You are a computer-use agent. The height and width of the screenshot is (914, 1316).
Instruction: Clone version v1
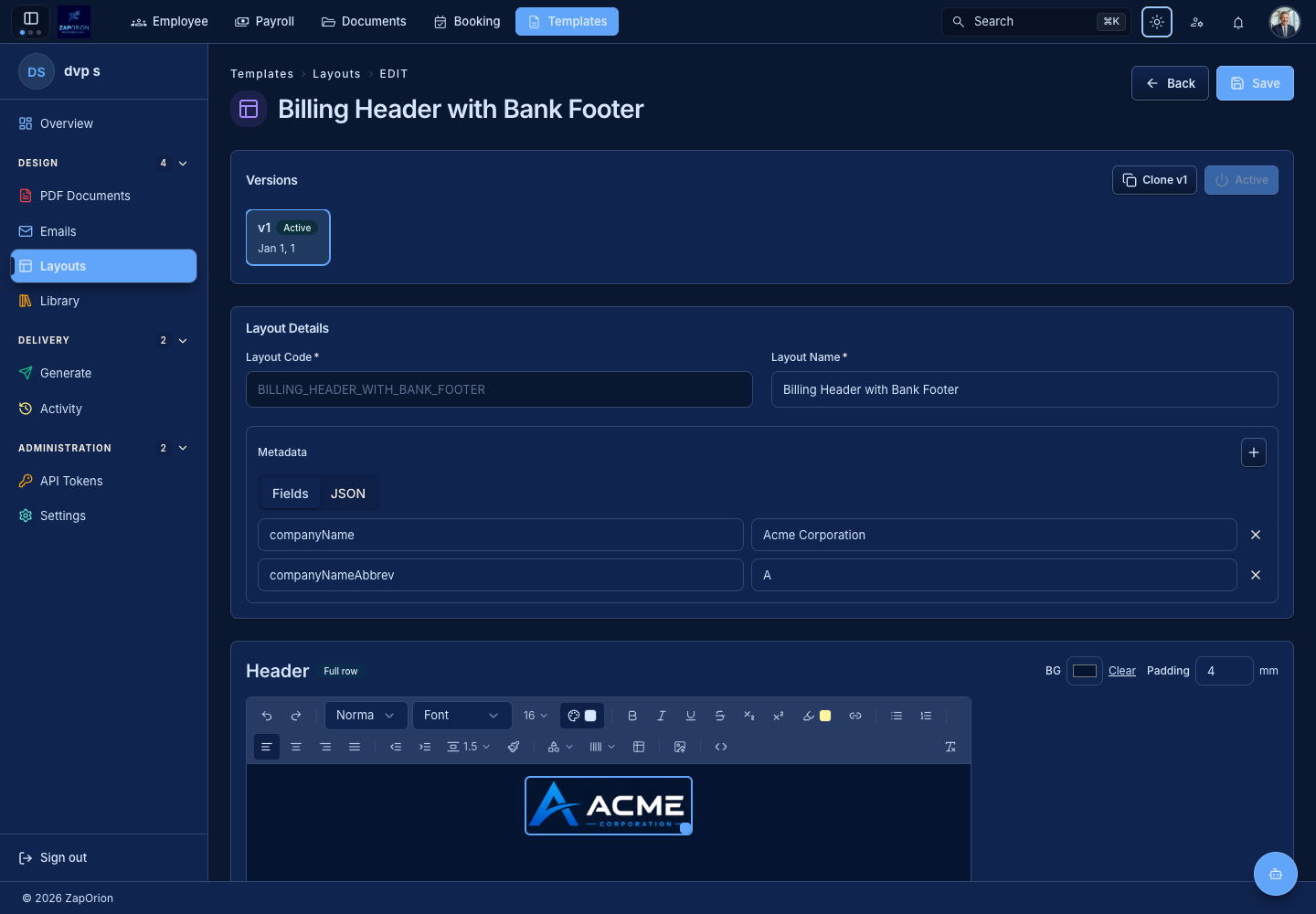[1154, 180]
